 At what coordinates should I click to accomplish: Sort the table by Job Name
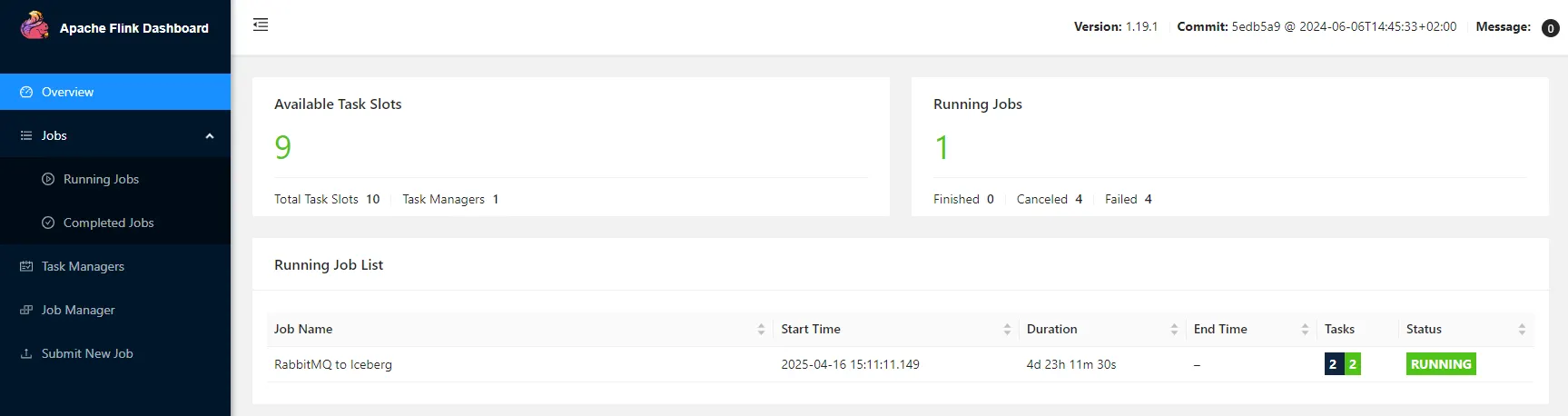[761, 329]
